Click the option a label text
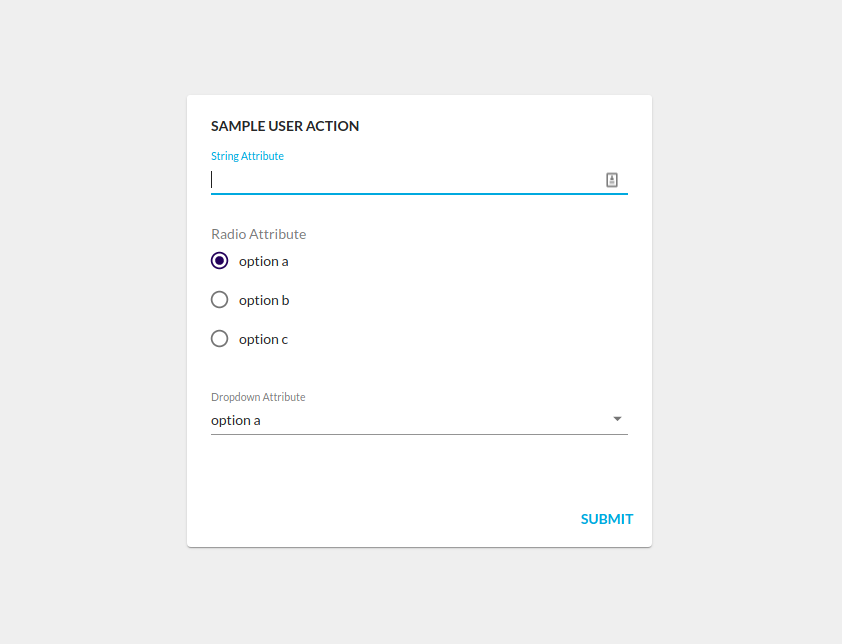Viewport: 842px width, 644px height. [263, 260]
